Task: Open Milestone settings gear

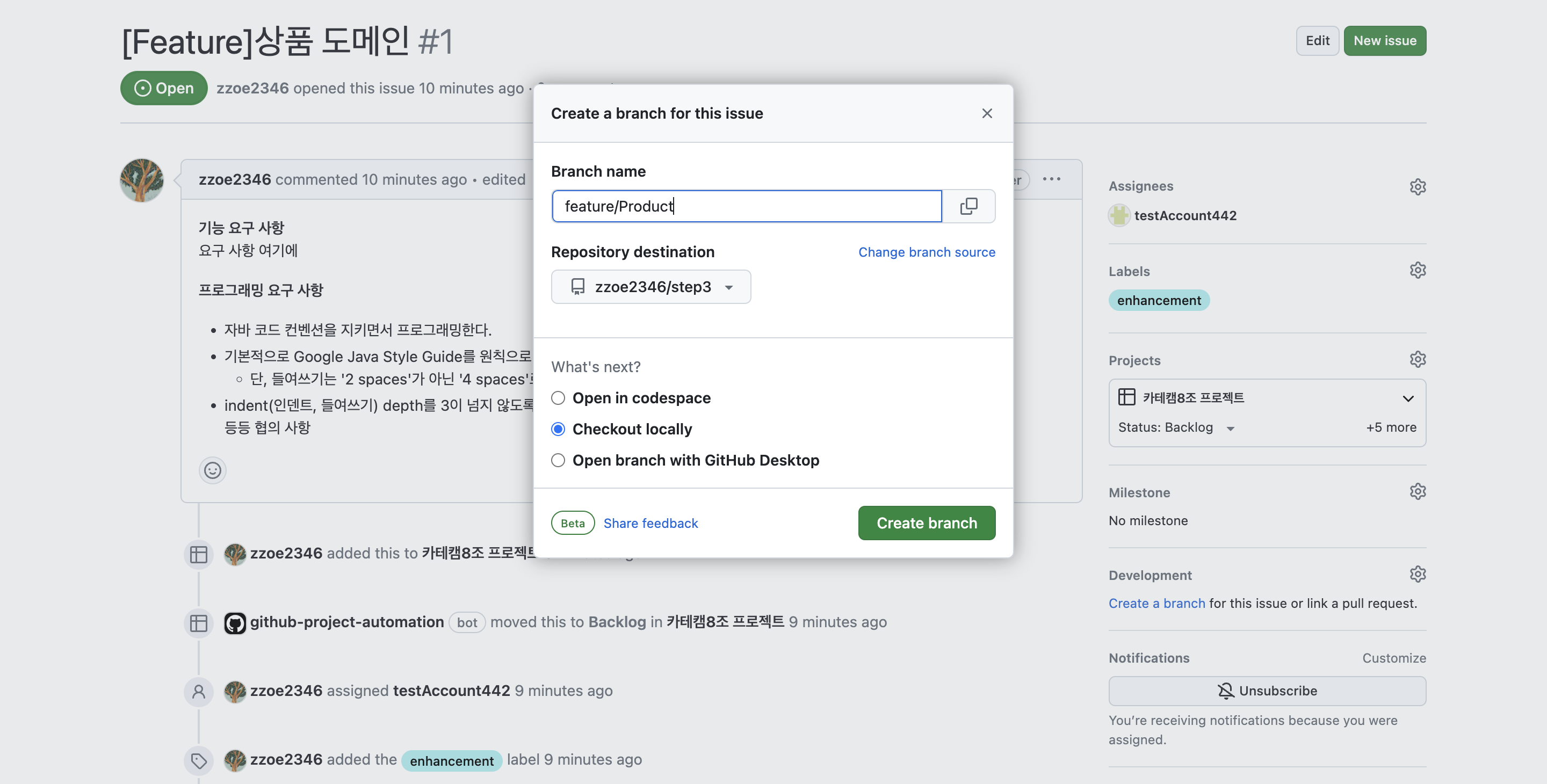Action: click(x=1418, y=492)
